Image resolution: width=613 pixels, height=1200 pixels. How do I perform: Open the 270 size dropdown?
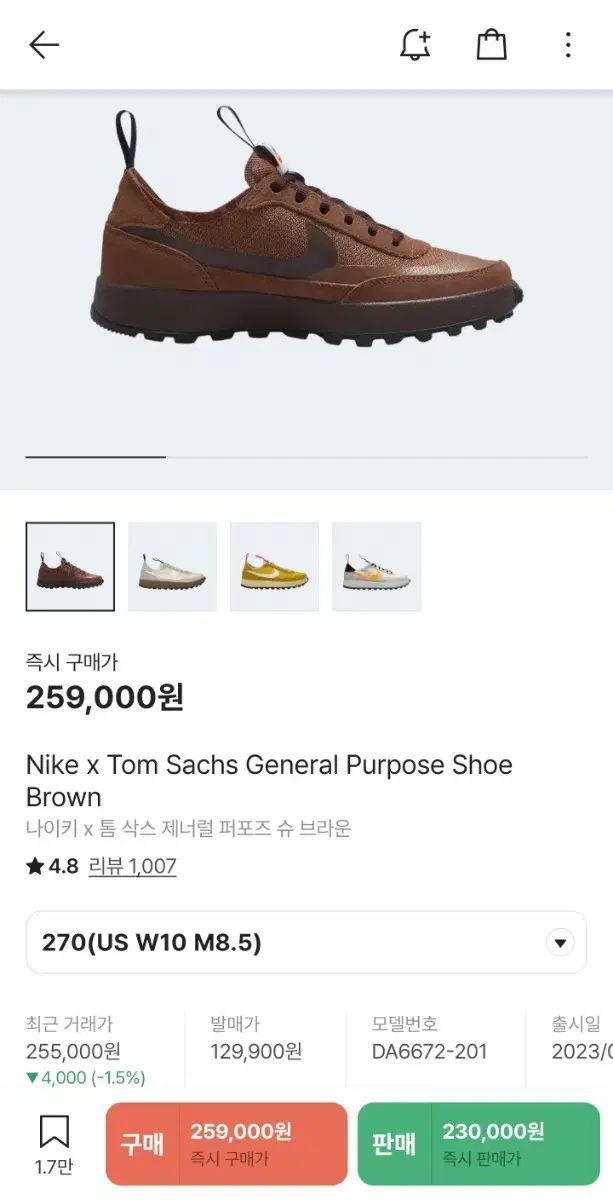[290, 942]
